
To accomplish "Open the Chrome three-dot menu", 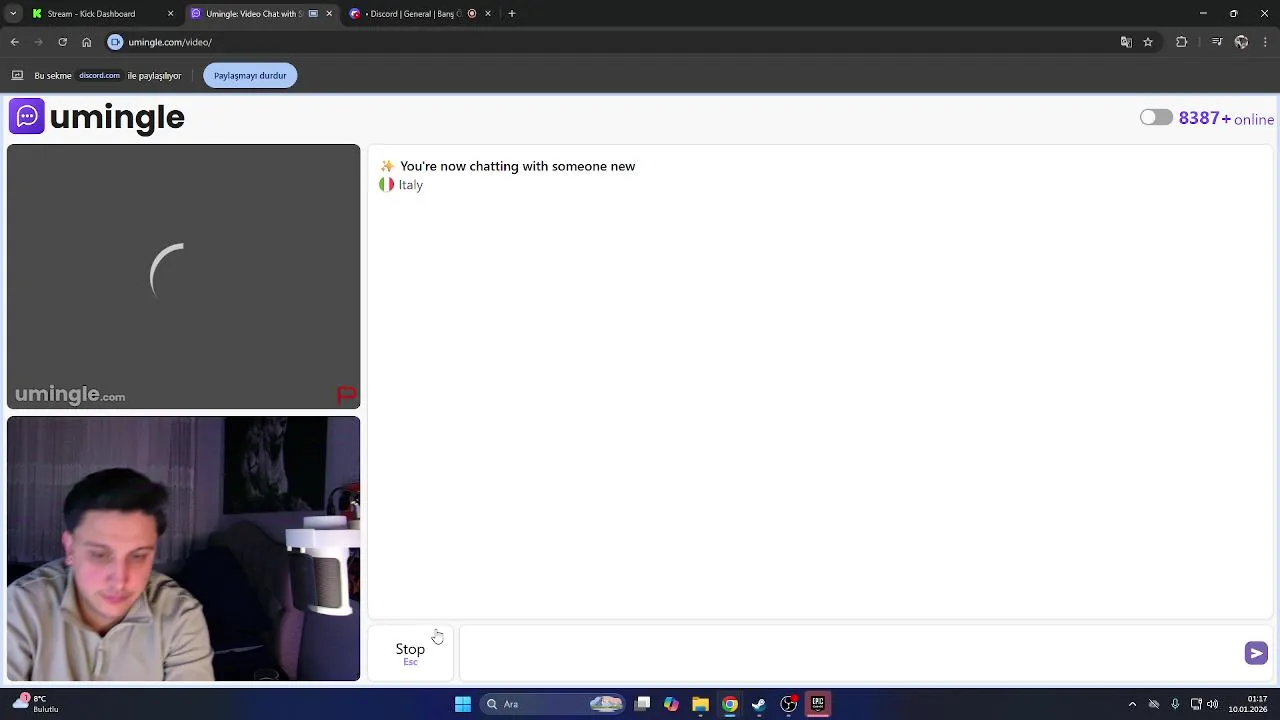I will tap(1265, 42).
